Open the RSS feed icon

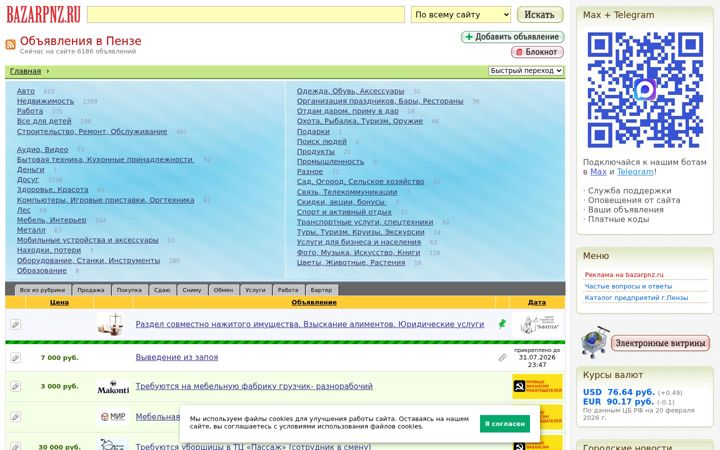tap(11, 45)
